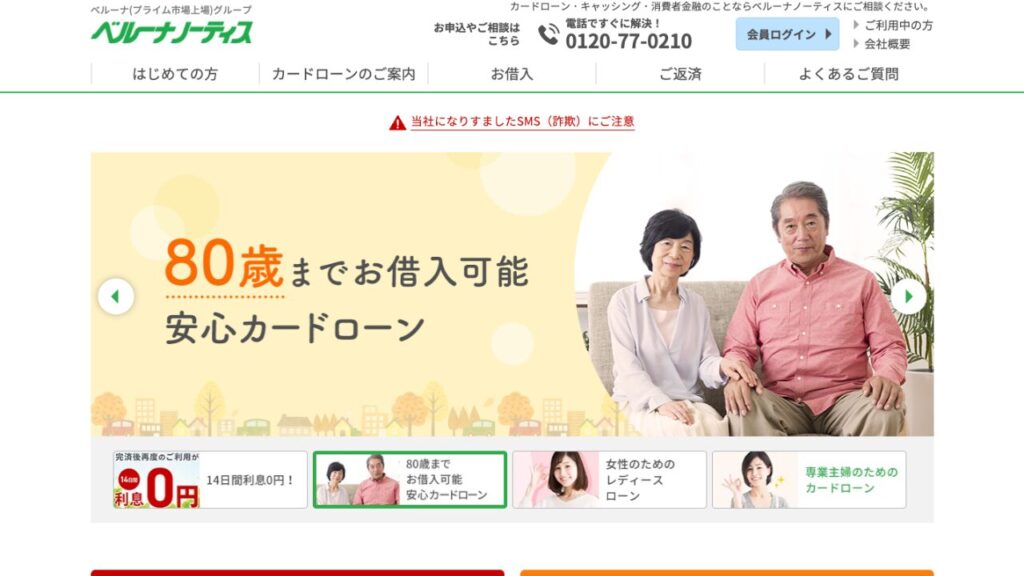The height and width of the screenshot is (576, 1024).
Task: Open the ご返済 navigation item
Action: pyautogui.click(x=680, y=74)
